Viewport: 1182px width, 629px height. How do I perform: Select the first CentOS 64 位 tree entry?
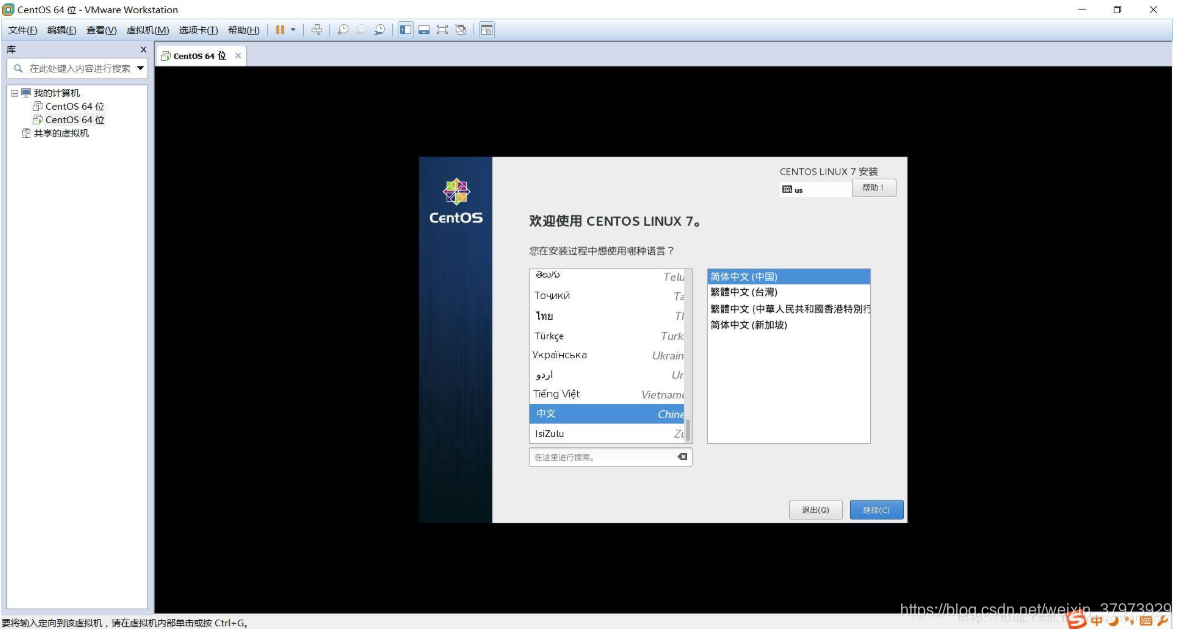69,106
